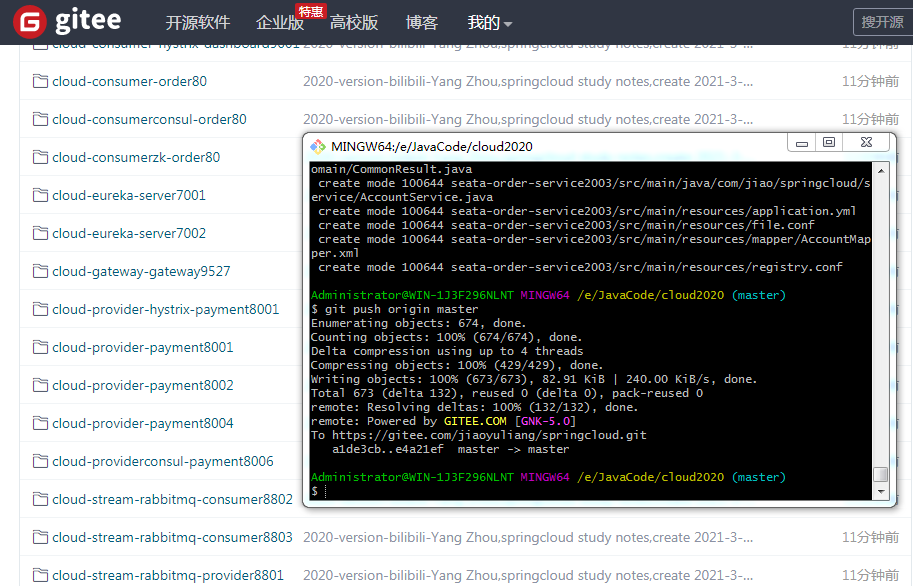Screen dimensions: 913x586
Task: Click the terminal scrollbar down arrow
Action: [x=881, y=492]
